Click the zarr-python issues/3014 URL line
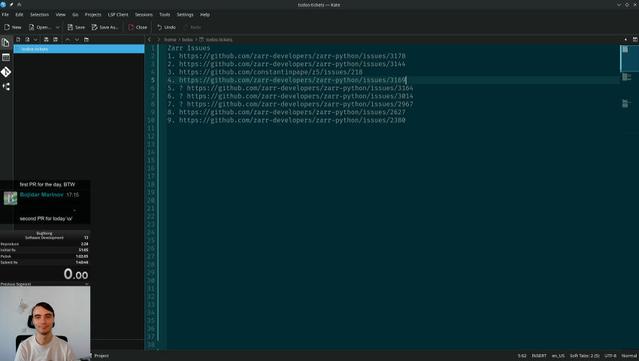Image resolution: width=639 pixels, height=361 pixels. pyautogui.click(x=291, y=96)
